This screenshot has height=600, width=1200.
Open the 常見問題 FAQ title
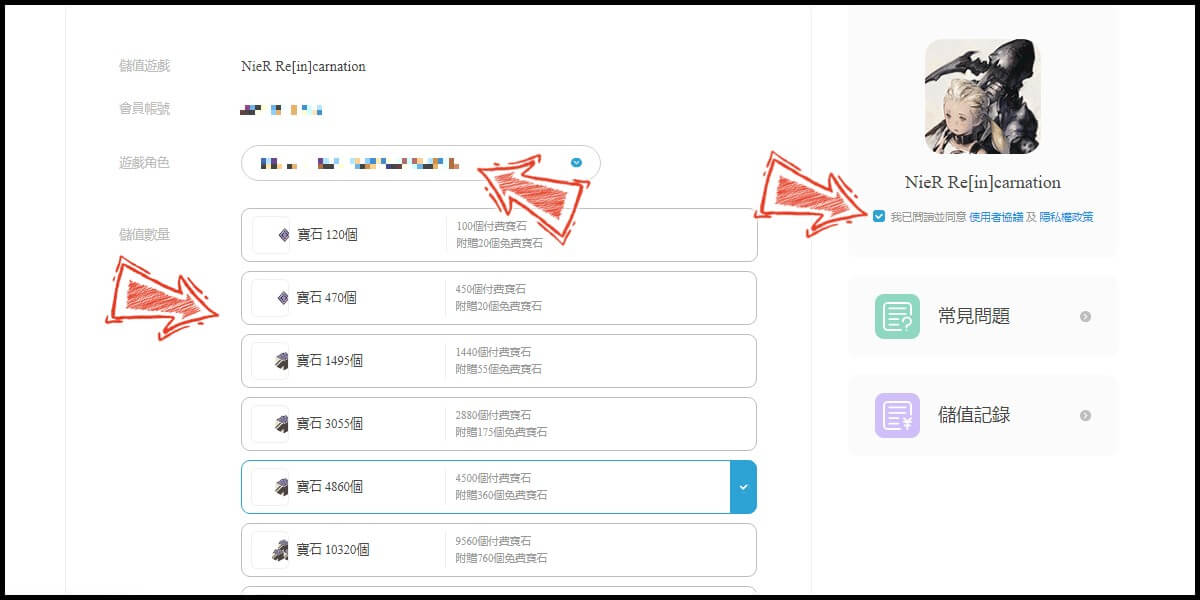coord(976,316)
